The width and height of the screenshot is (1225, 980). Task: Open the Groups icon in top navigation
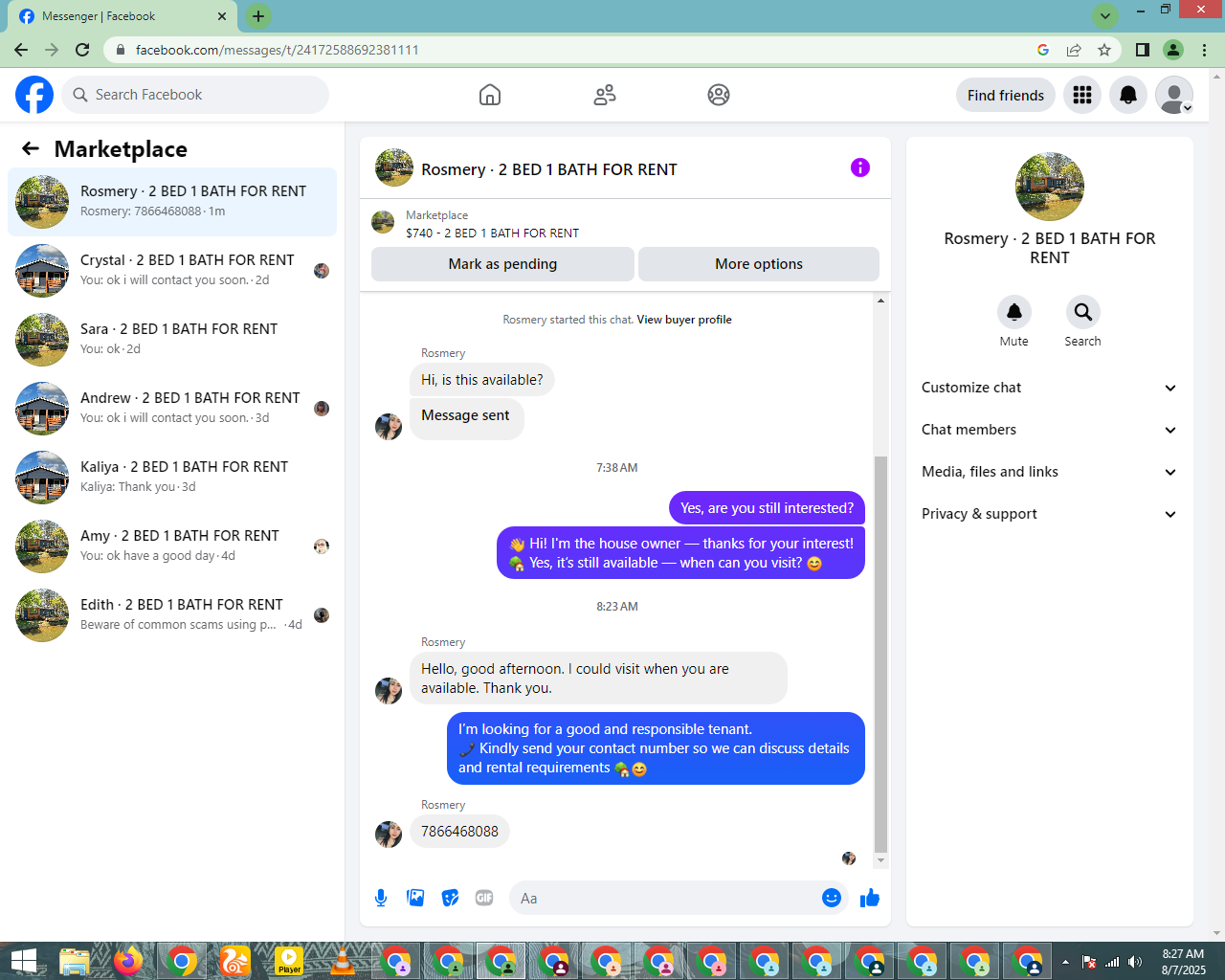pos(719,95)
